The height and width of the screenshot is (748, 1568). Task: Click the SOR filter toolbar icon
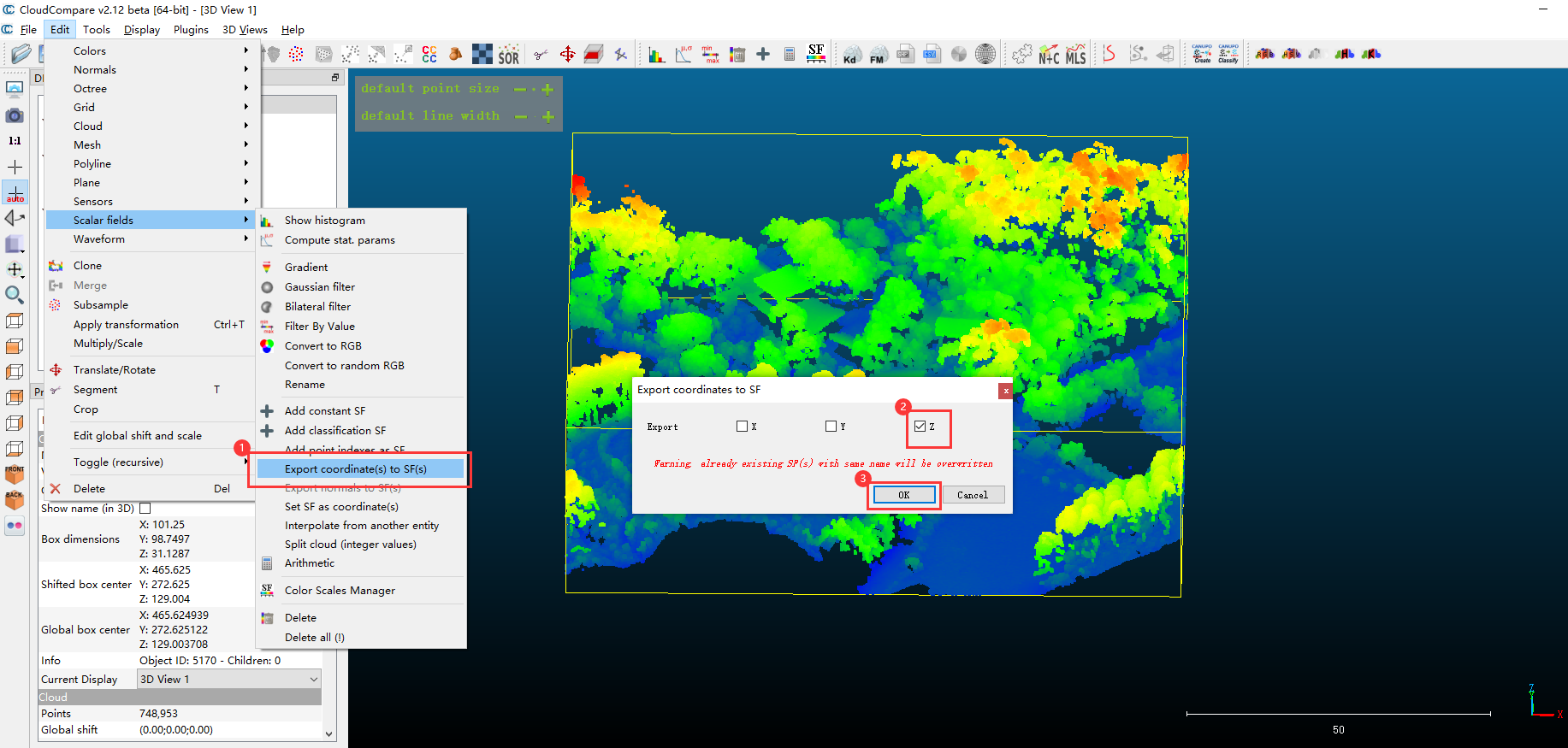point(509,55)
